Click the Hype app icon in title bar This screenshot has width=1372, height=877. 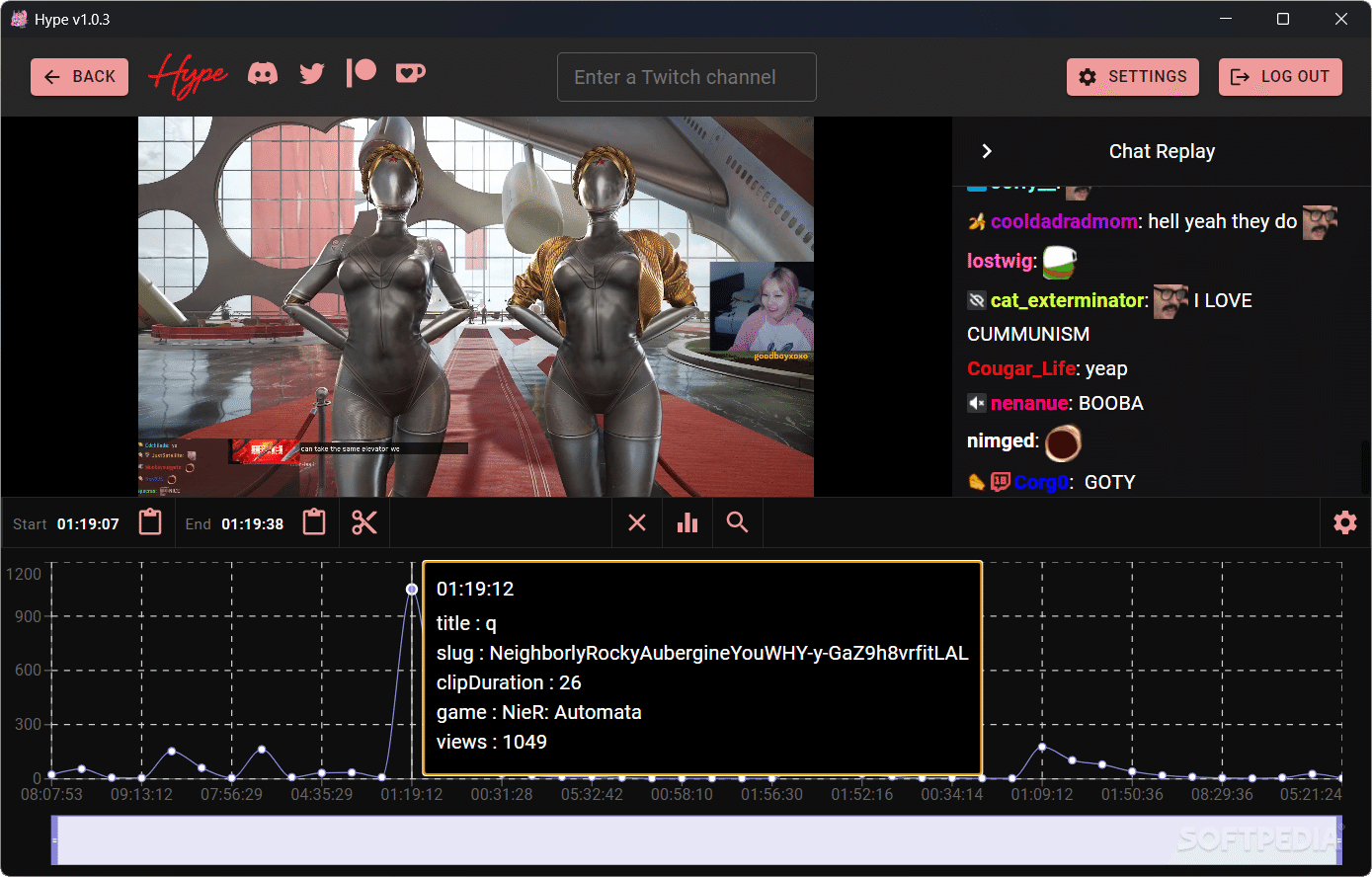(19, 19)
